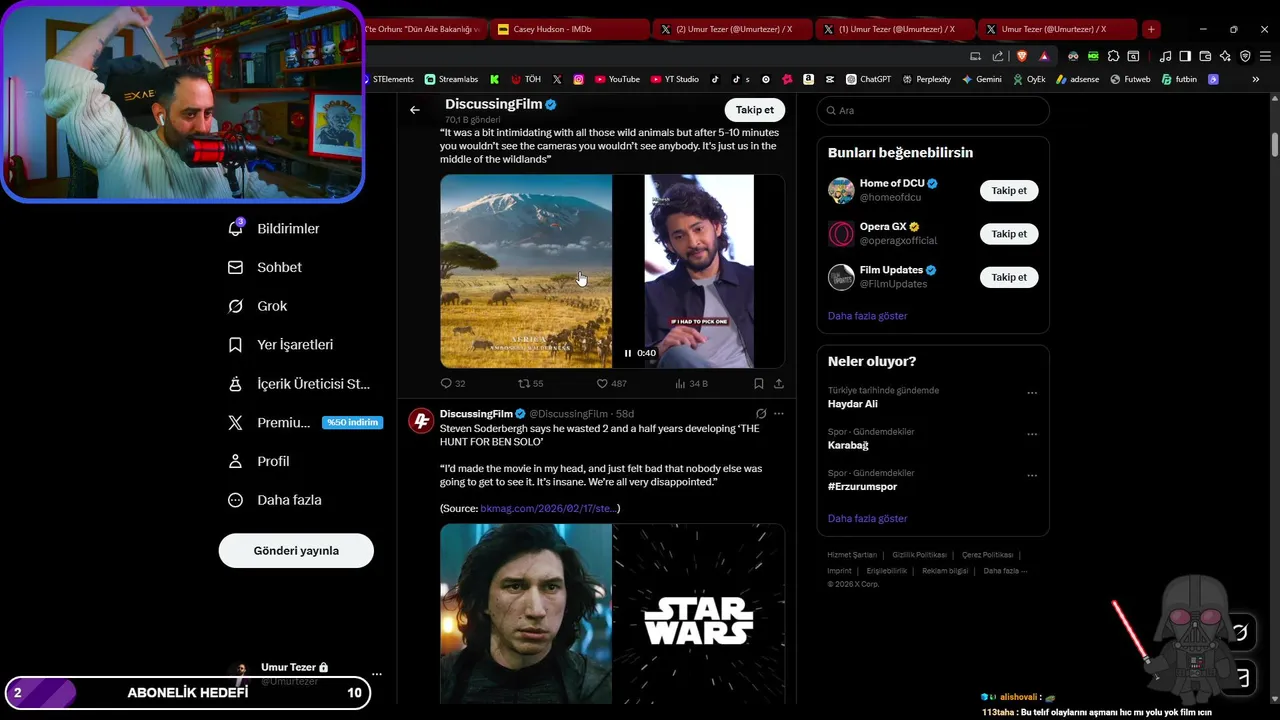Open ChatGPT bookmark
1280x720 pixels.
pyautogui.click(x=868, y=79)
